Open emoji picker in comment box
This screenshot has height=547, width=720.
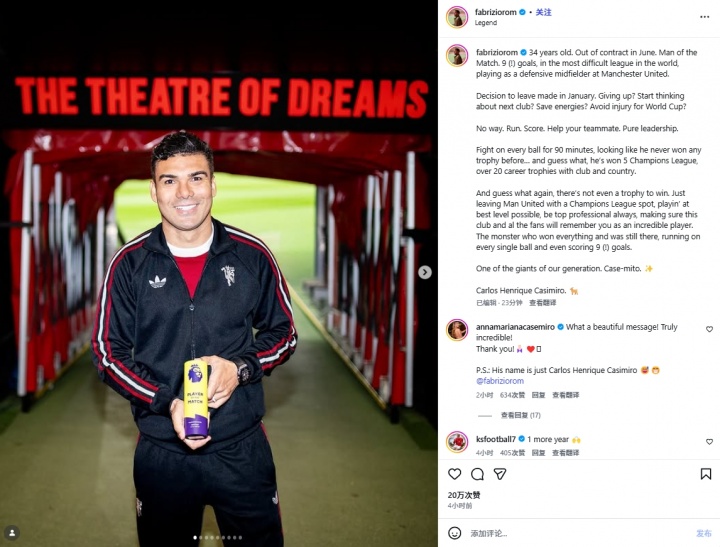coord(455,533)
